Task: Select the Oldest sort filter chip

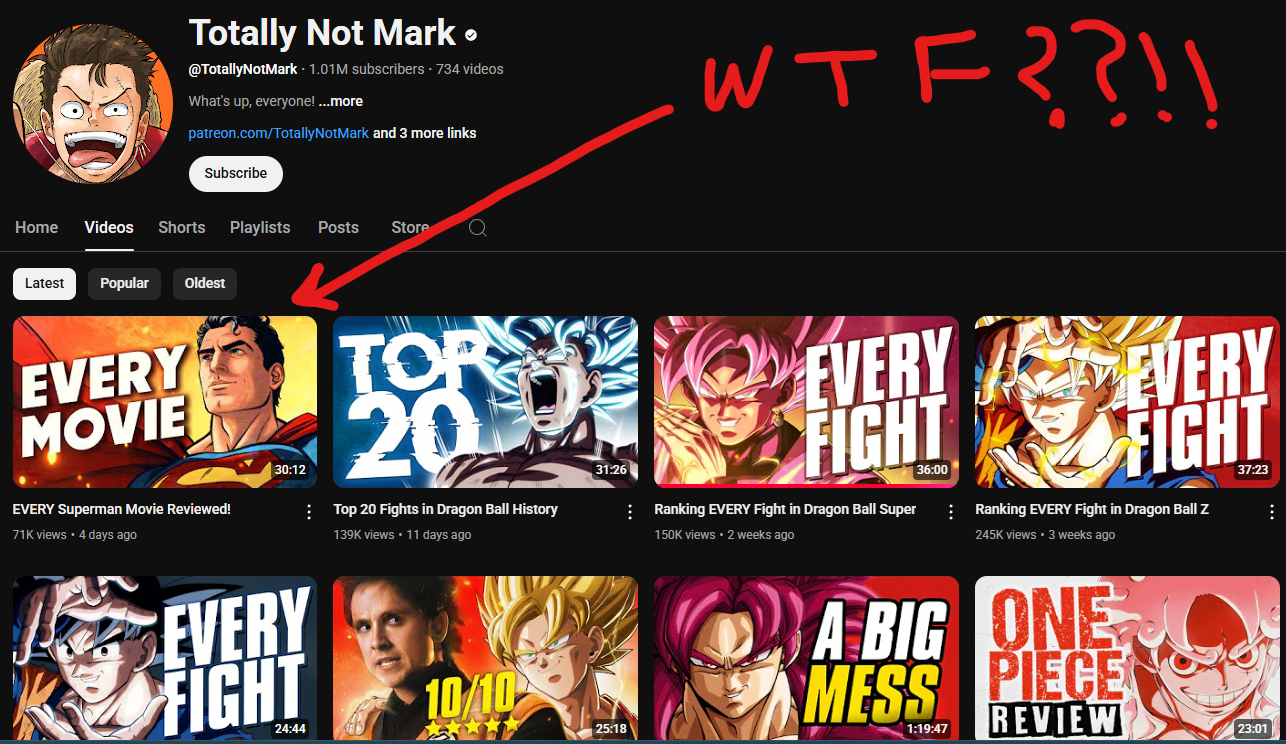Action: 205,283
